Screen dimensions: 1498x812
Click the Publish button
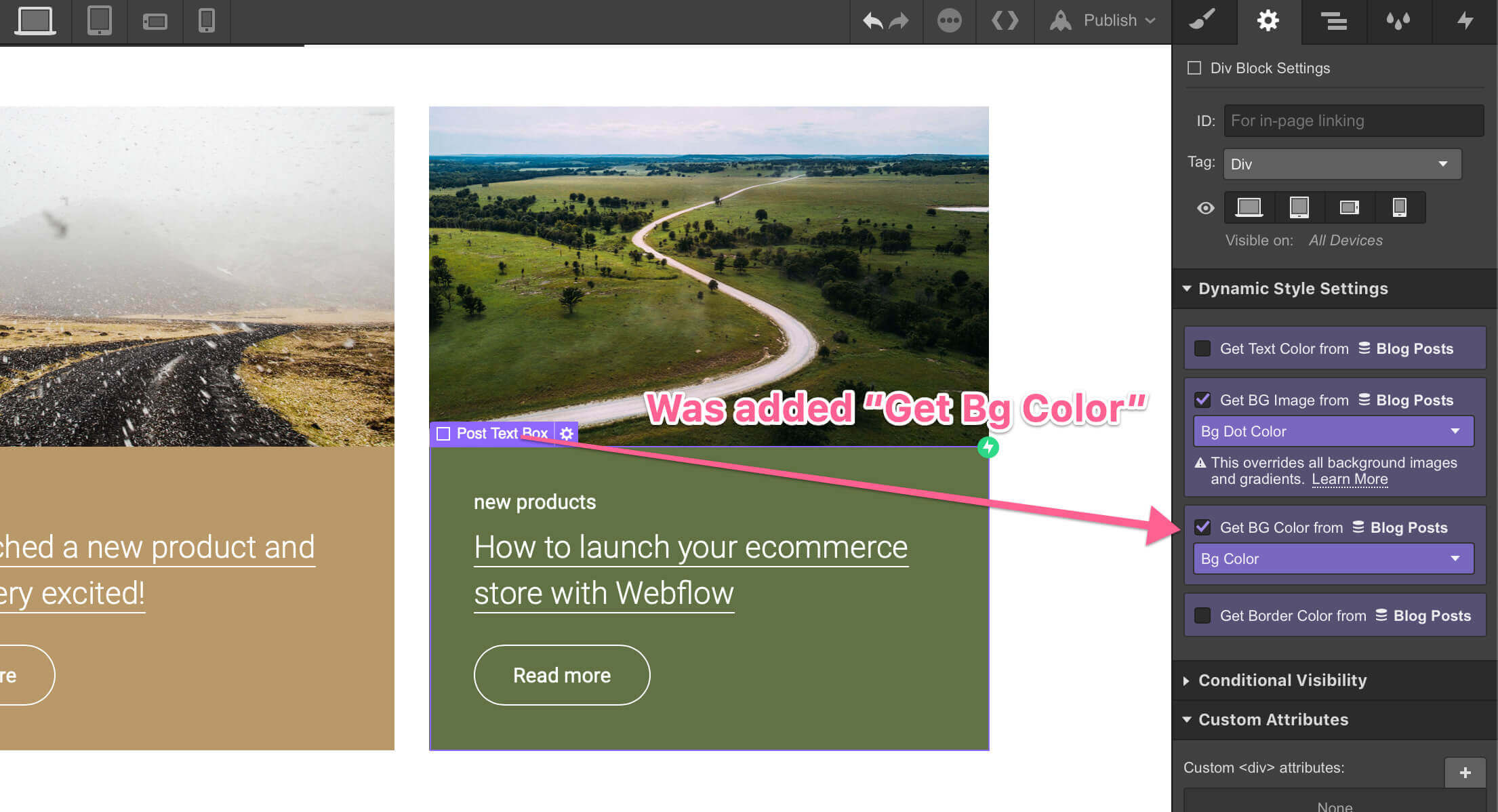pos(1110,21)
